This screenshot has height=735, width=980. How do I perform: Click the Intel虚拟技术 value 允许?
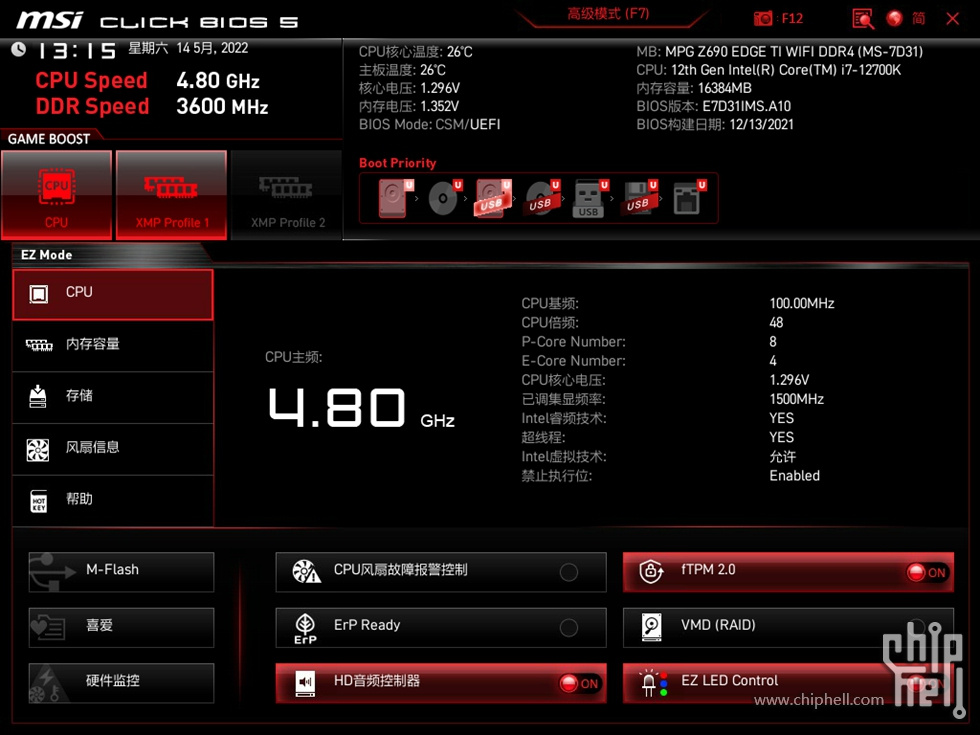[782, 457]
